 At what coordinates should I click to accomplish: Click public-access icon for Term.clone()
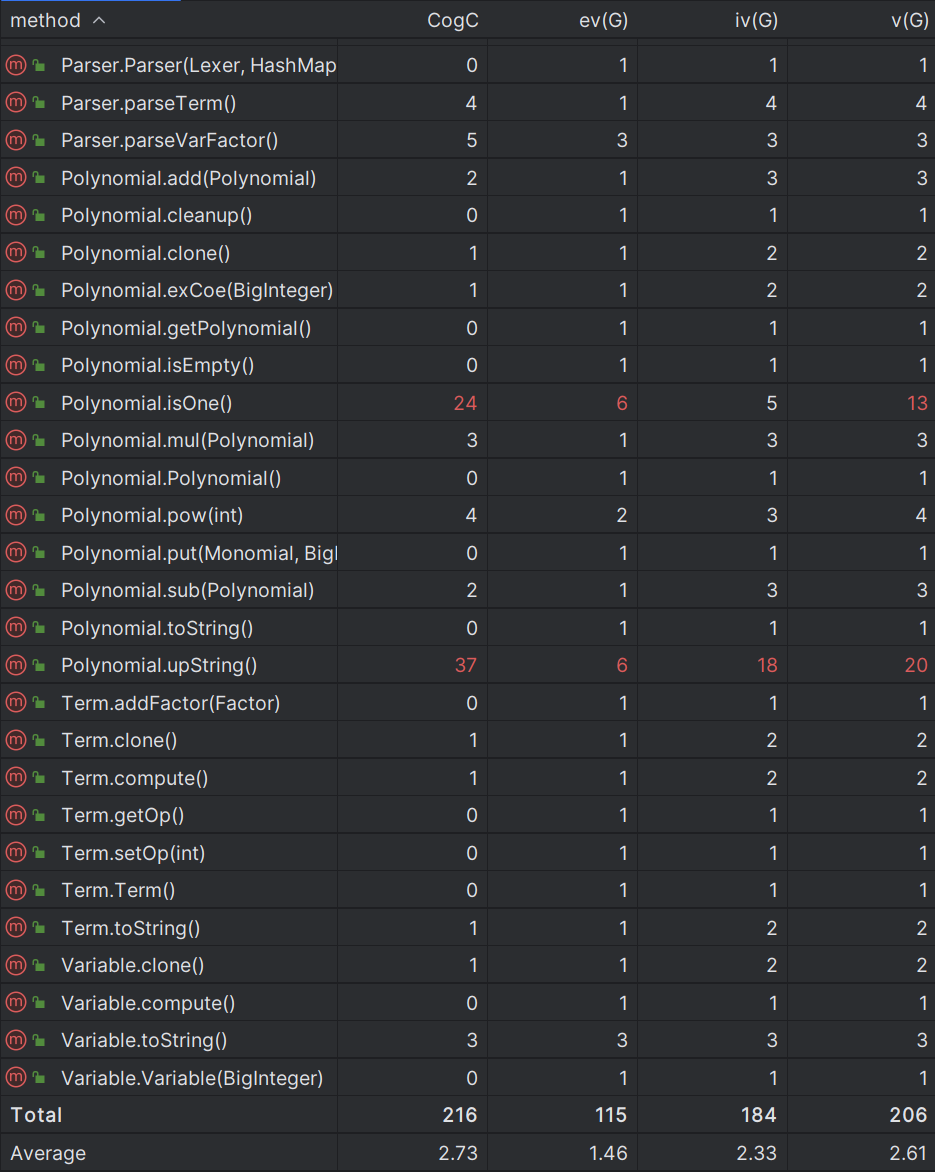pyautogui.click(x=39, y=741)
